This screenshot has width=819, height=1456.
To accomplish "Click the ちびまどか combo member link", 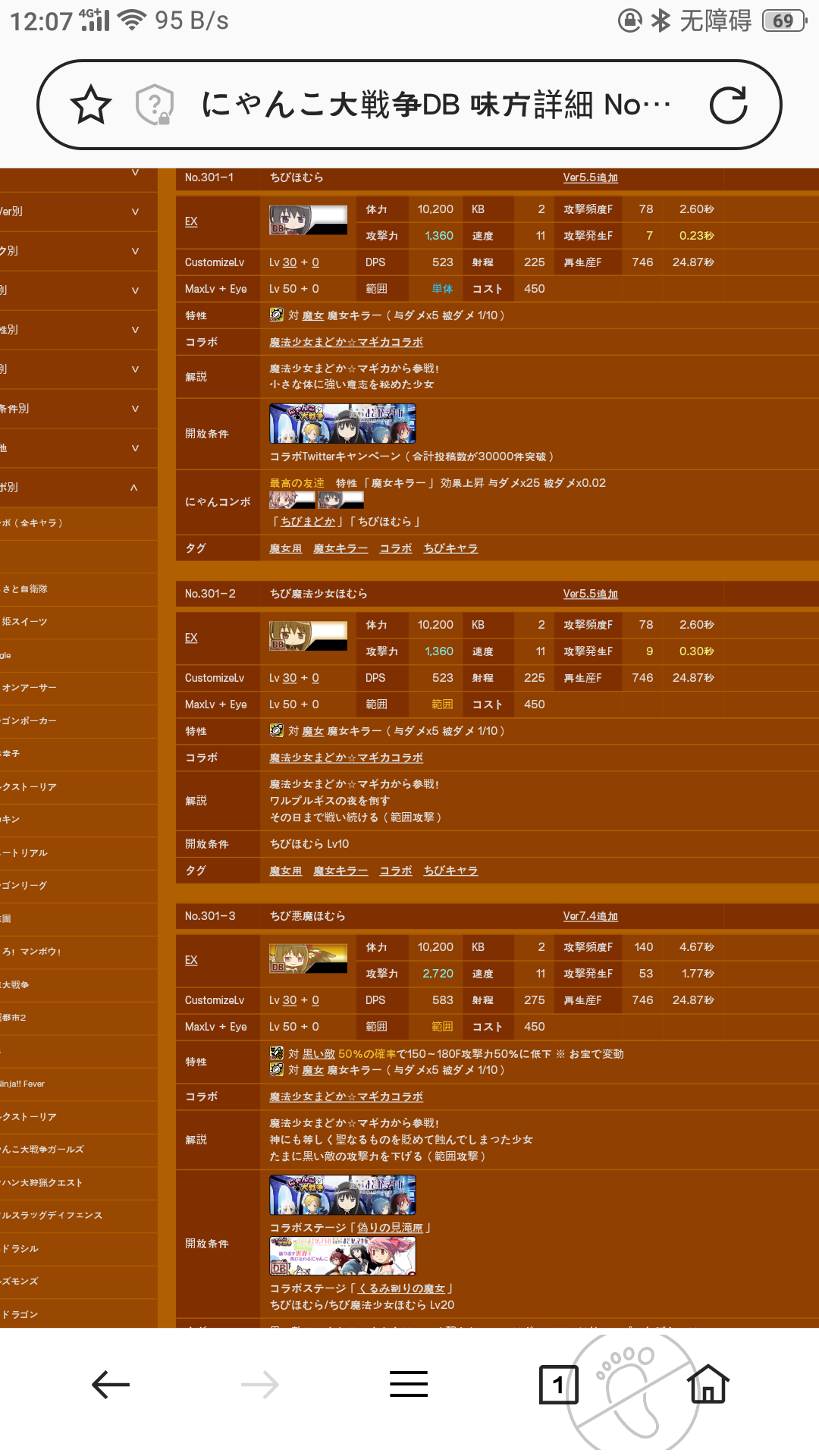I will [x=308, y=522].
